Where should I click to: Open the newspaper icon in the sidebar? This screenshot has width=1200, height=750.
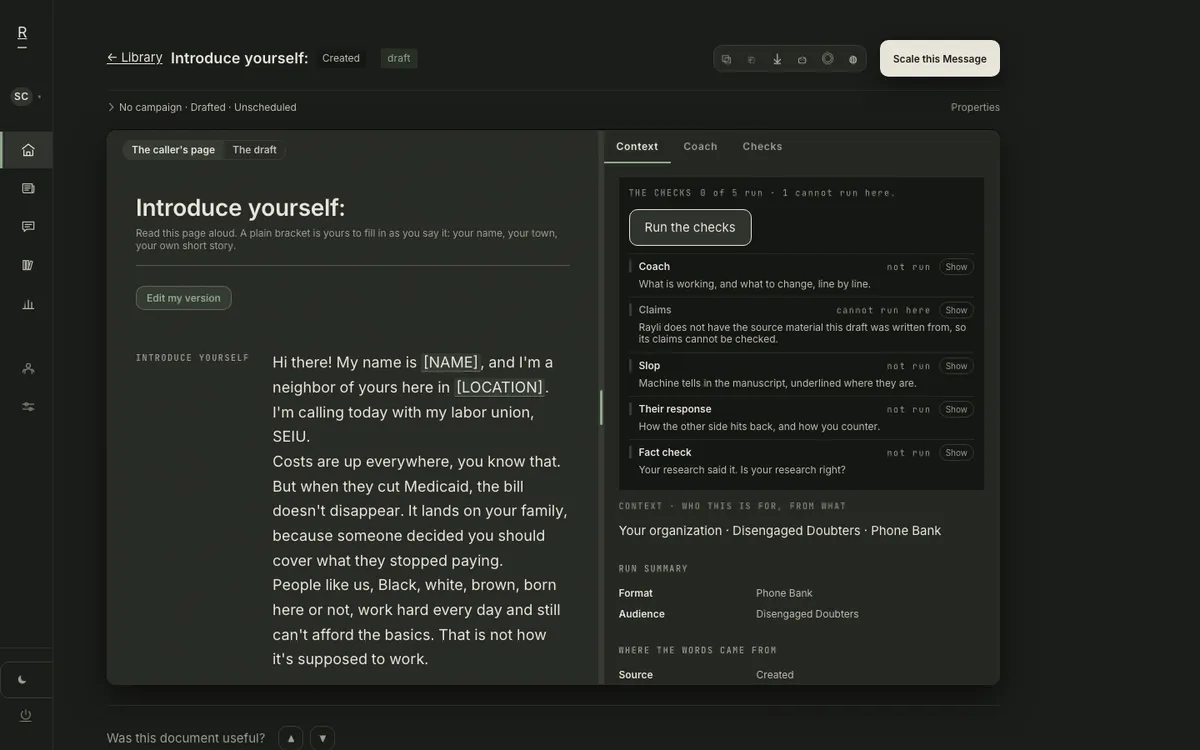(28, 188)
